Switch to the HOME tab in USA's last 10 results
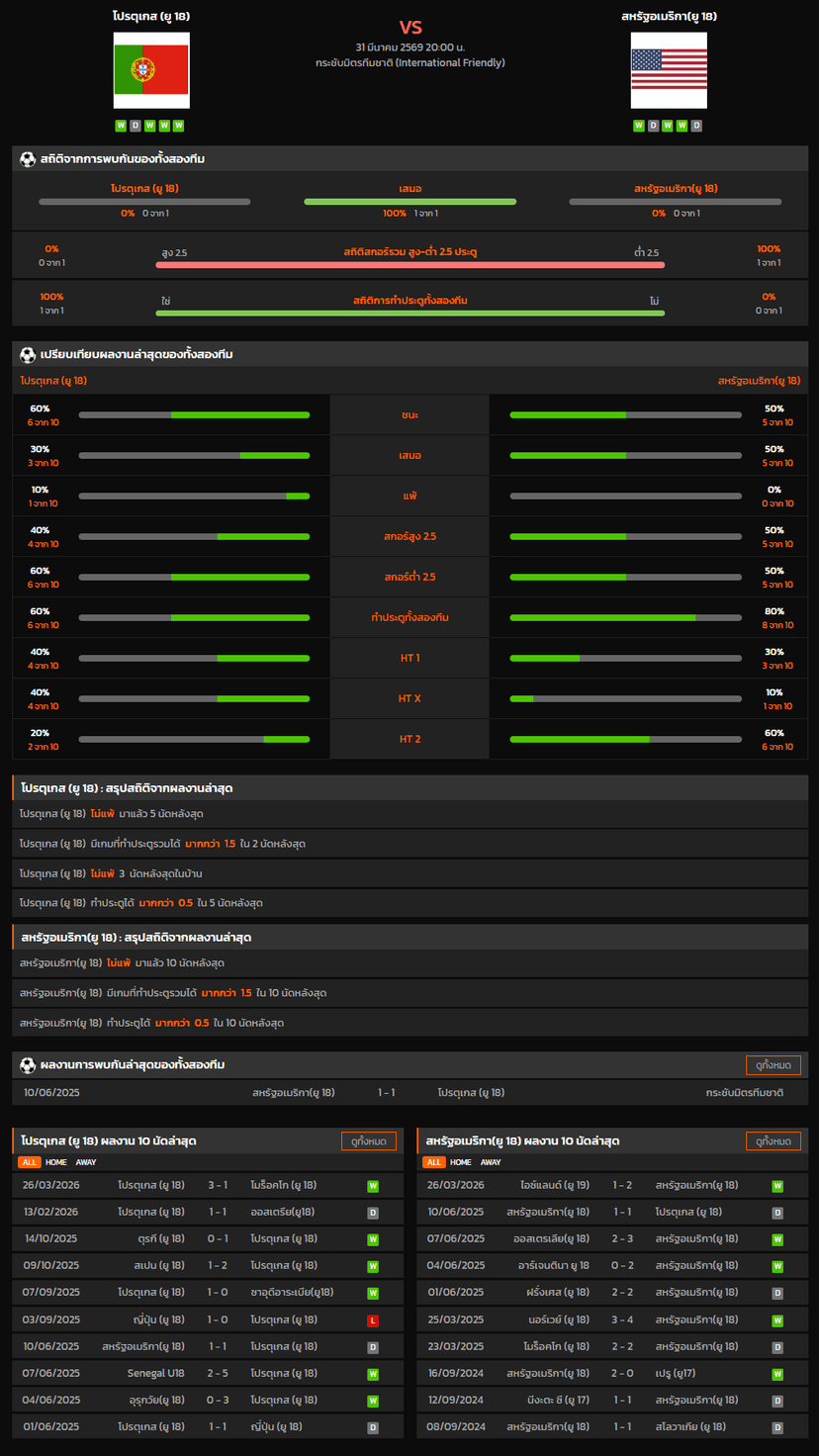 (461, 1162)
